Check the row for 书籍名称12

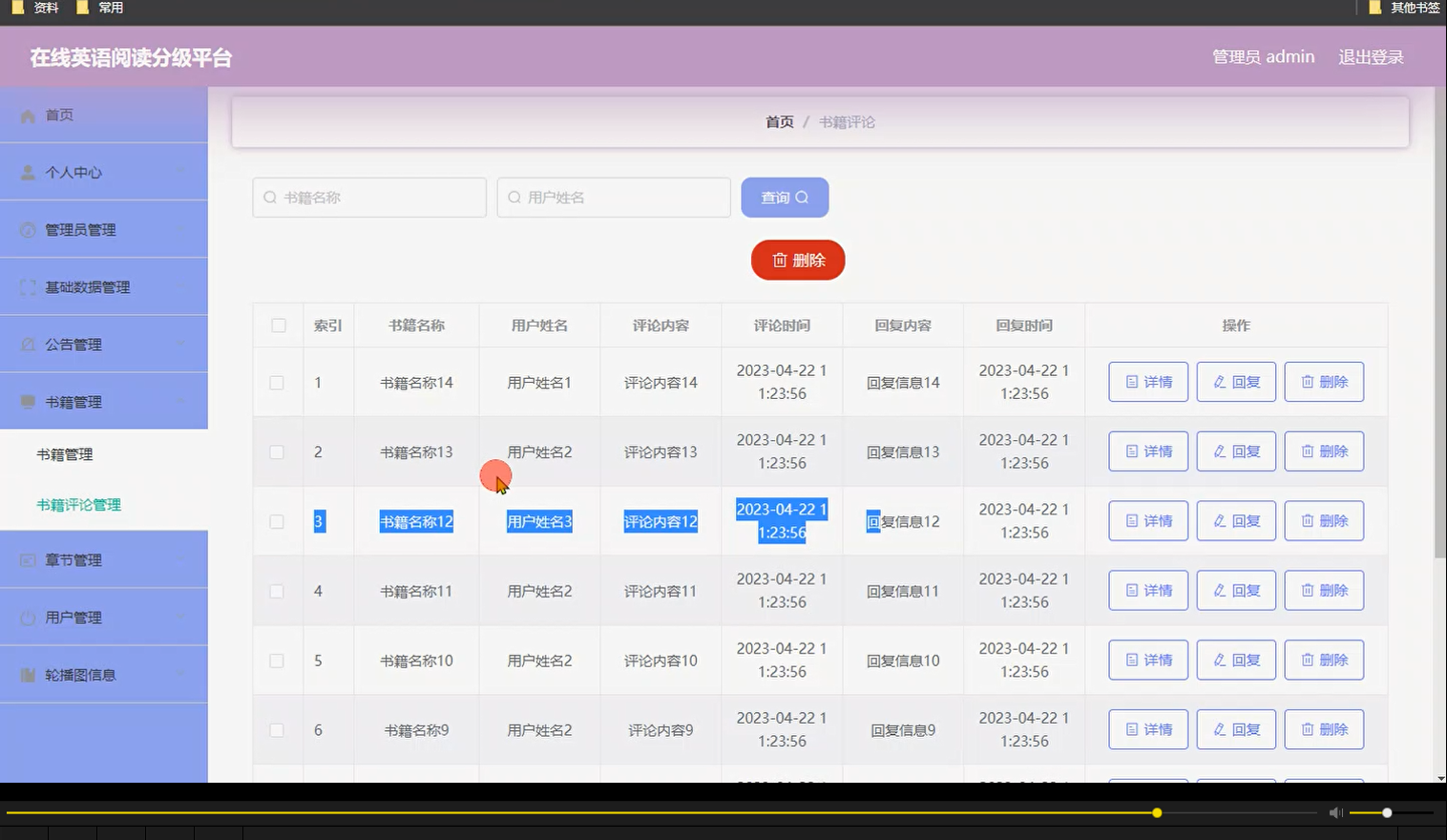coord(277,522)
